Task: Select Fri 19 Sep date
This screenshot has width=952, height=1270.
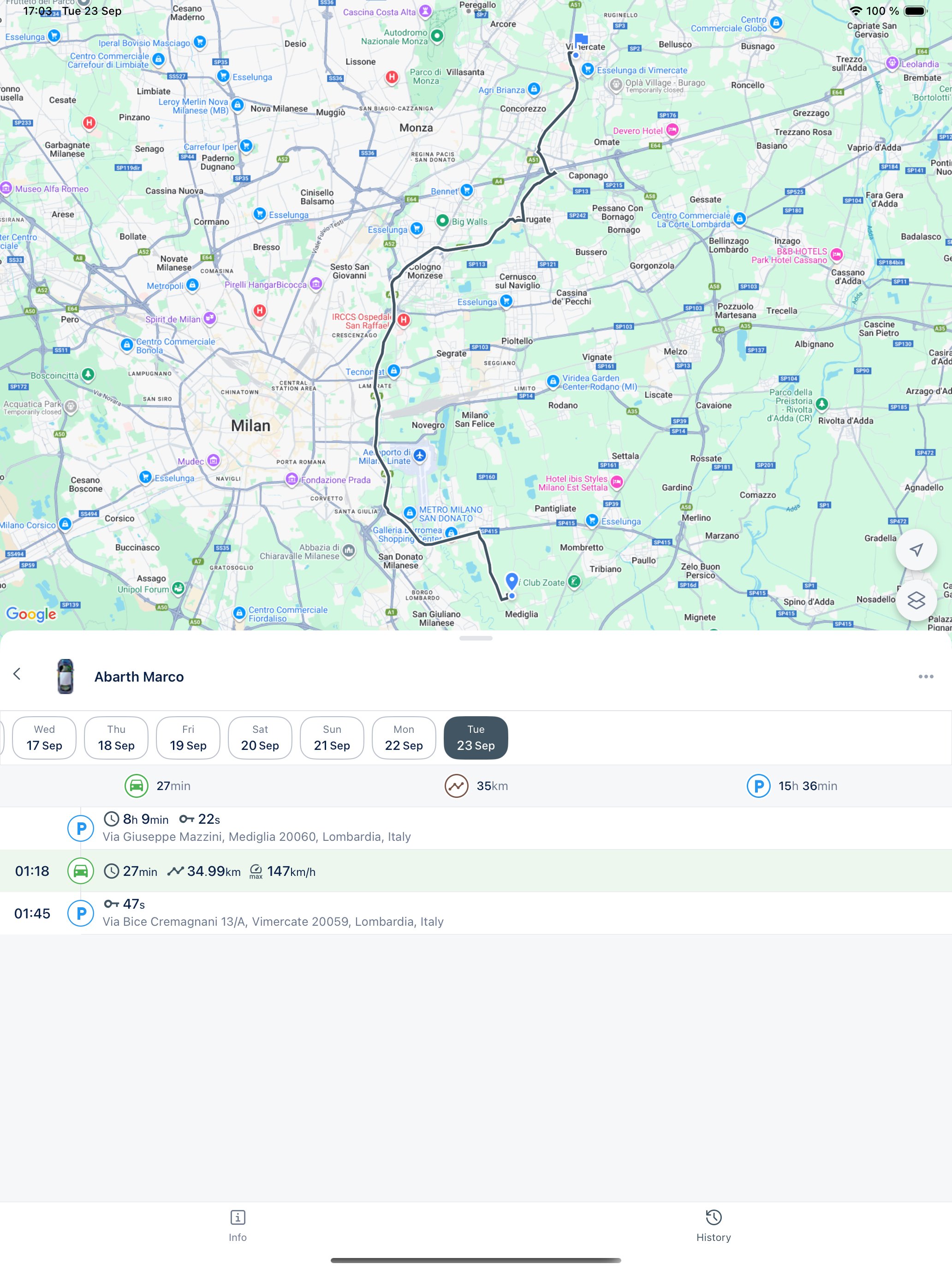Action: 188,738
